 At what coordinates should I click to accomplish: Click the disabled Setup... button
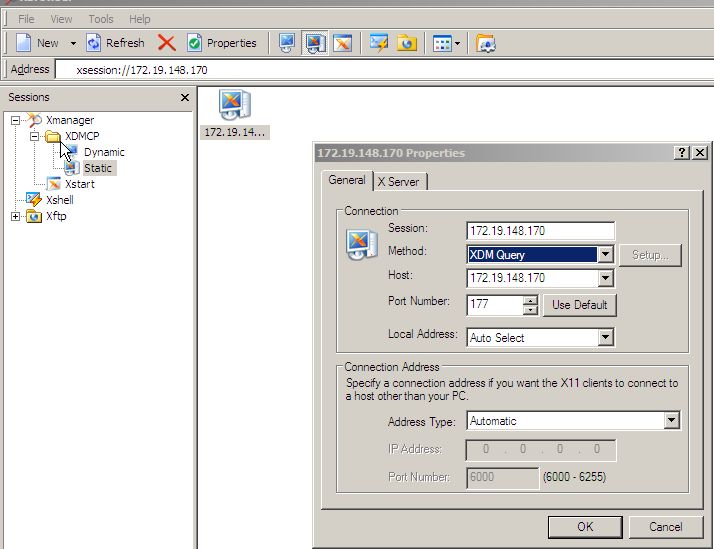(x=650, y=255)
